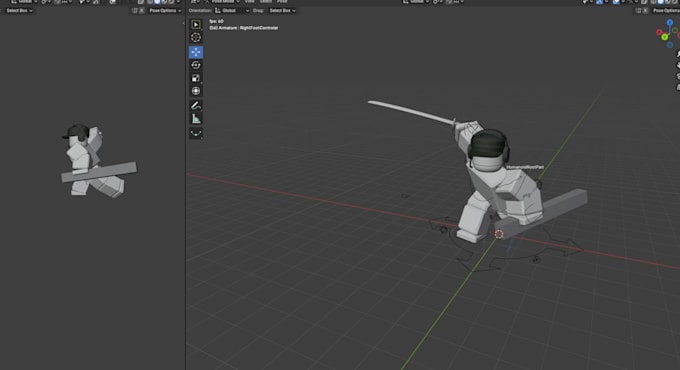The height and width of the screenshot is (370, 680).
Task: Click the blue Z axis gizmo ball
Action: pyautogui.click(x=670, y=23)
